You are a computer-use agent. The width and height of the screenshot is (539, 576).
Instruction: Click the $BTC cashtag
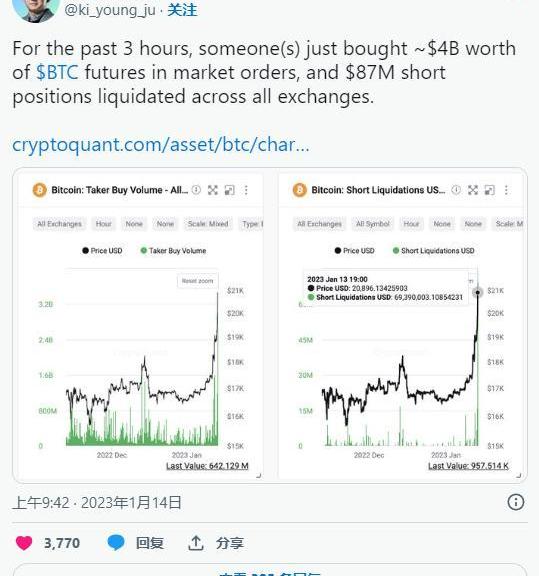pos(57,72)
